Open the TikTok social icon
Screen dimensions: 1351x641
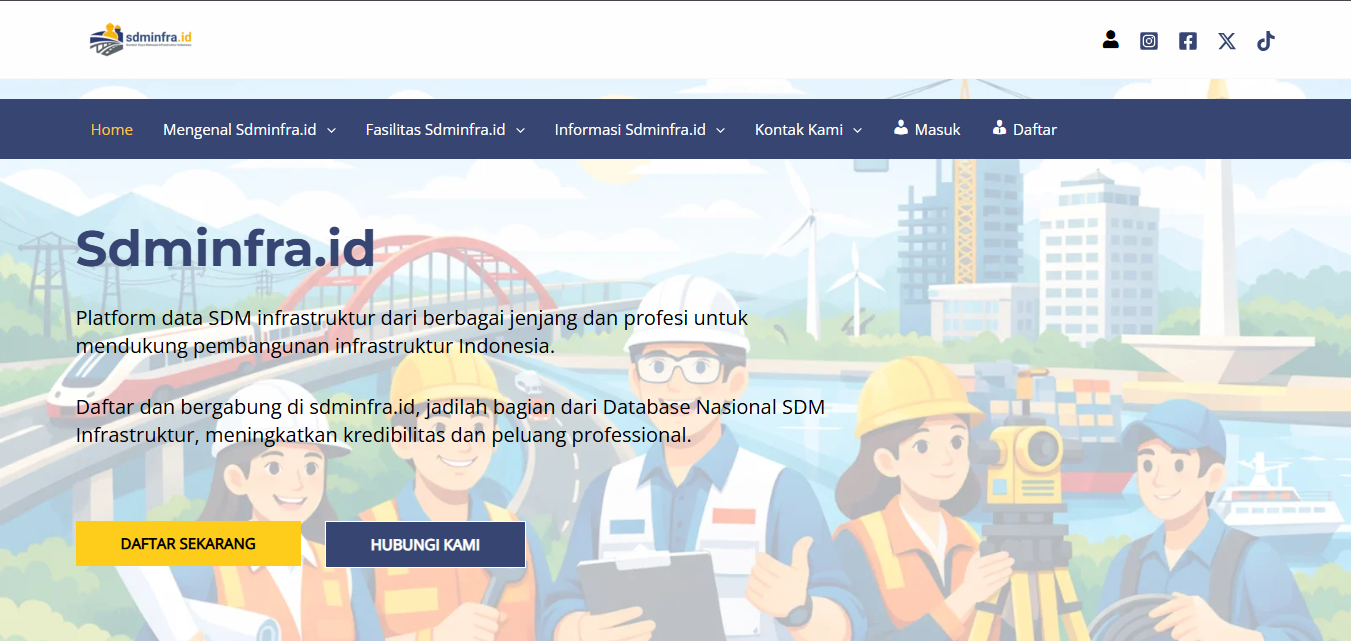[x=1265, y=41]
